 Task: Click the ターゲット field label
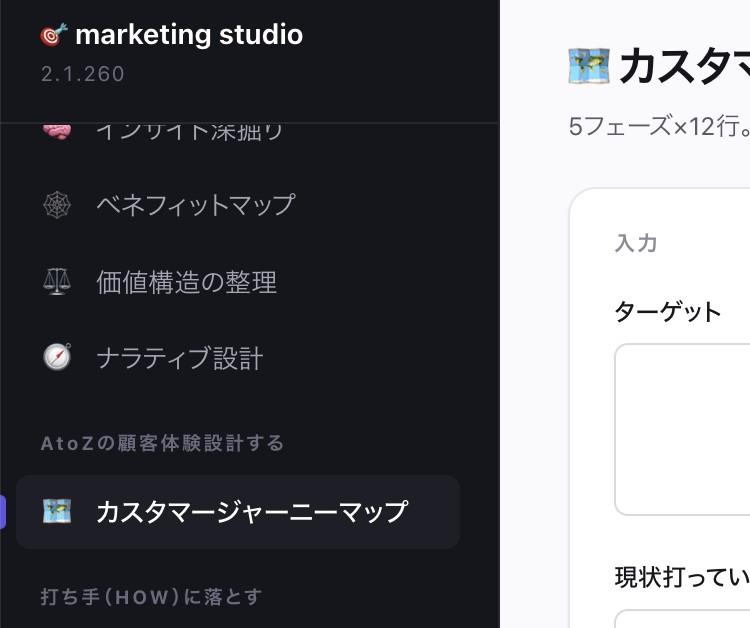(x=668, y=312)
